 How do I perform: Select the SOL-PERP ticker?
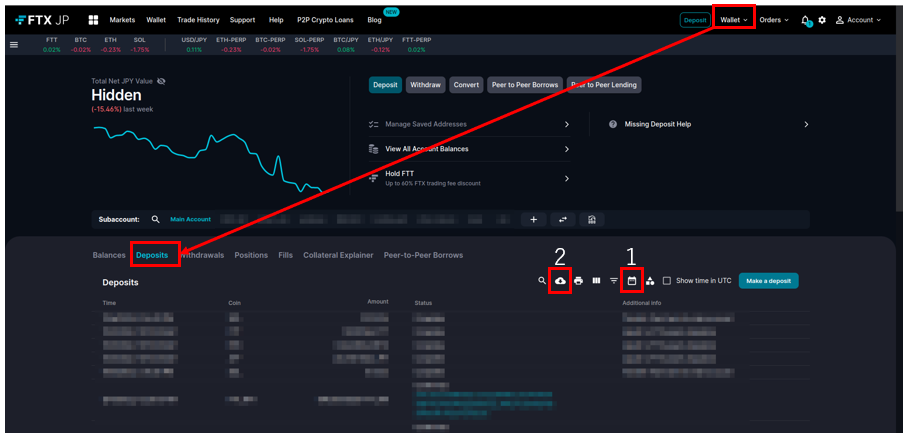(309, 45)
